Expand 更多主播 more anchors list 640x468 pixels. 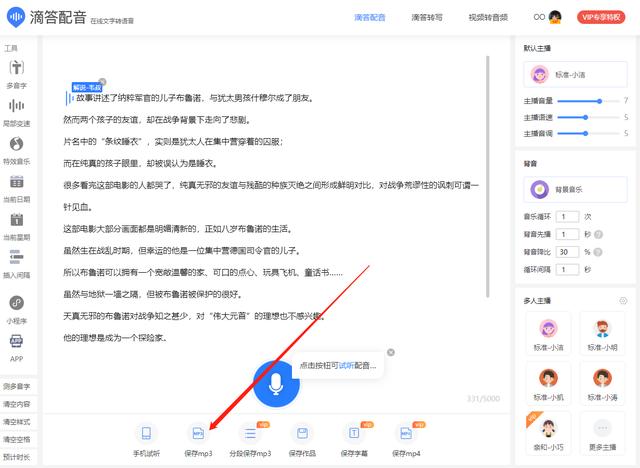pyautogui.click(x=602, y=431)
